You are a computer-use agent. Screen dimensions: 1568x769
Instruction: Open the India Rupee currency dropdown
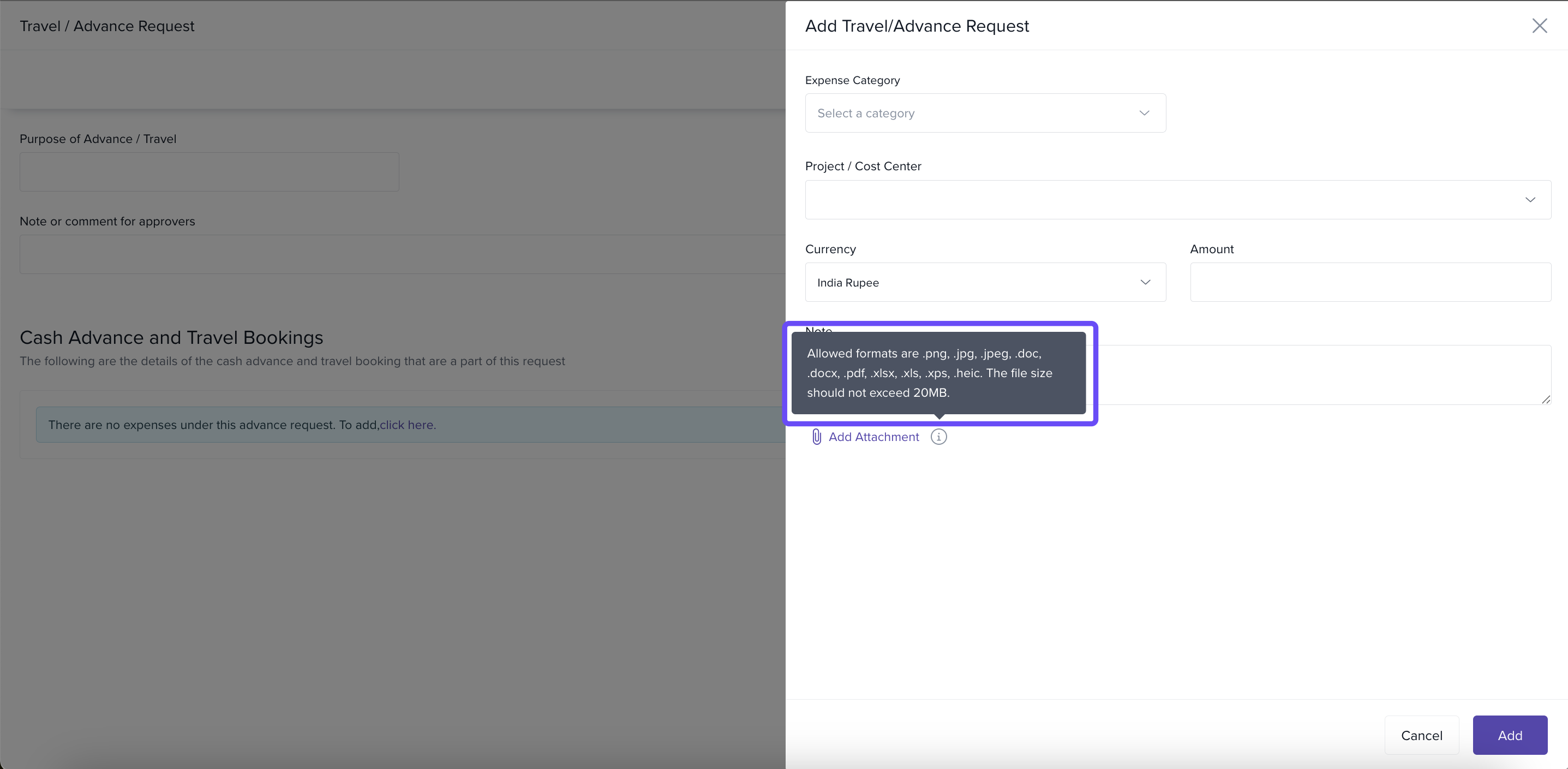click(x=974, y=283)
